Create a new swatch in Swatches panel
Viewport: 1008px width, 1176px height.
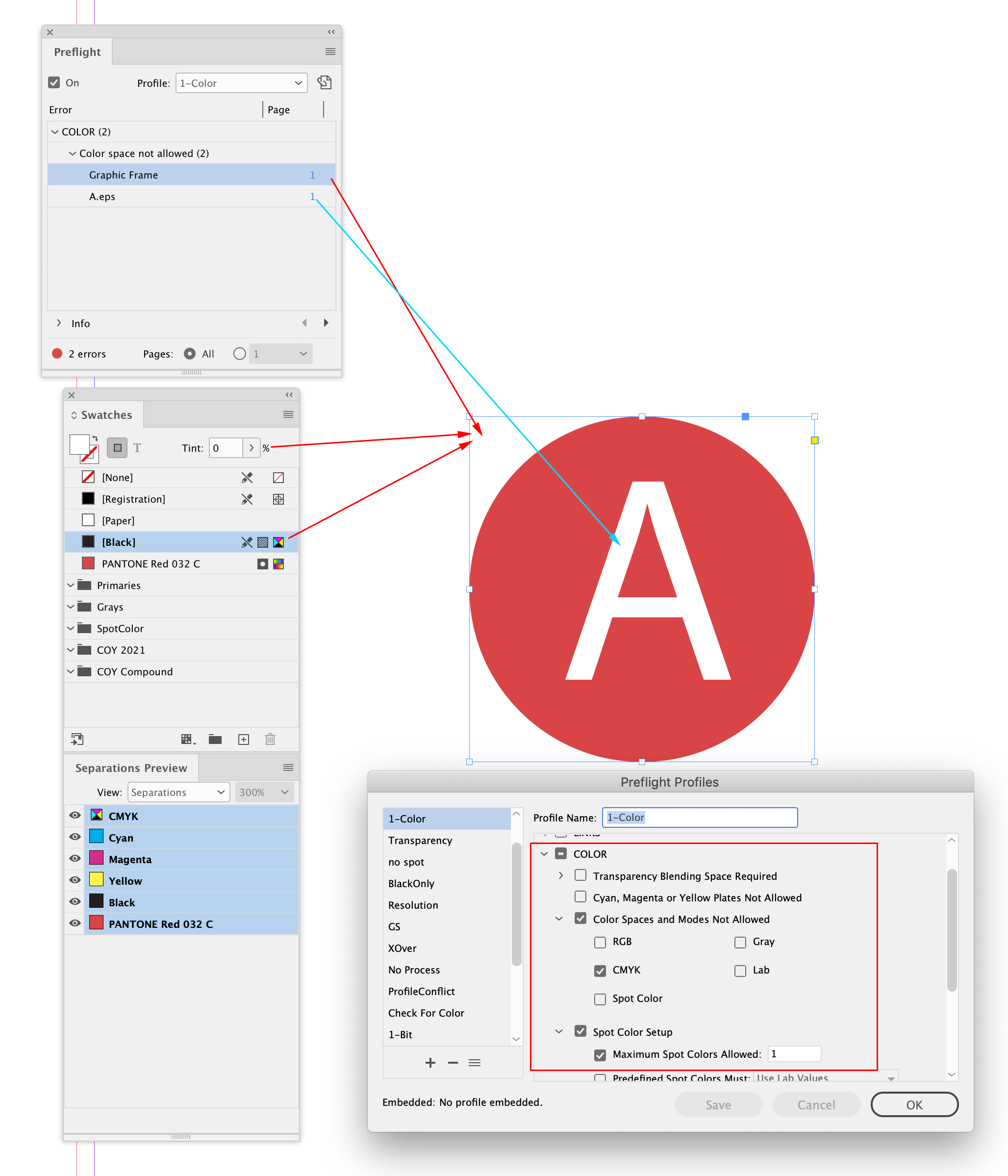click(243, 739)
